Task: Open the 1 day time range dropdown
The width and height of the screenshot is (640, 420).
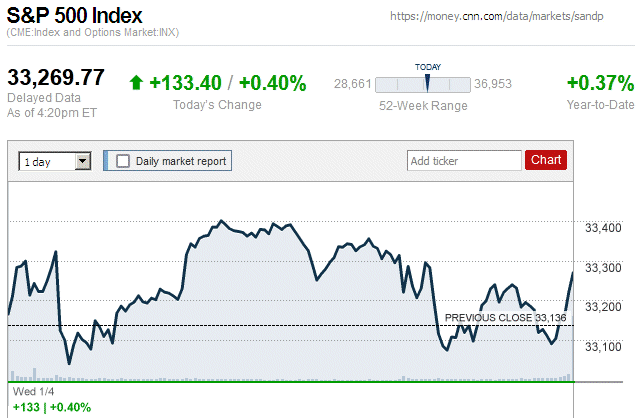Action: point(55,160)
